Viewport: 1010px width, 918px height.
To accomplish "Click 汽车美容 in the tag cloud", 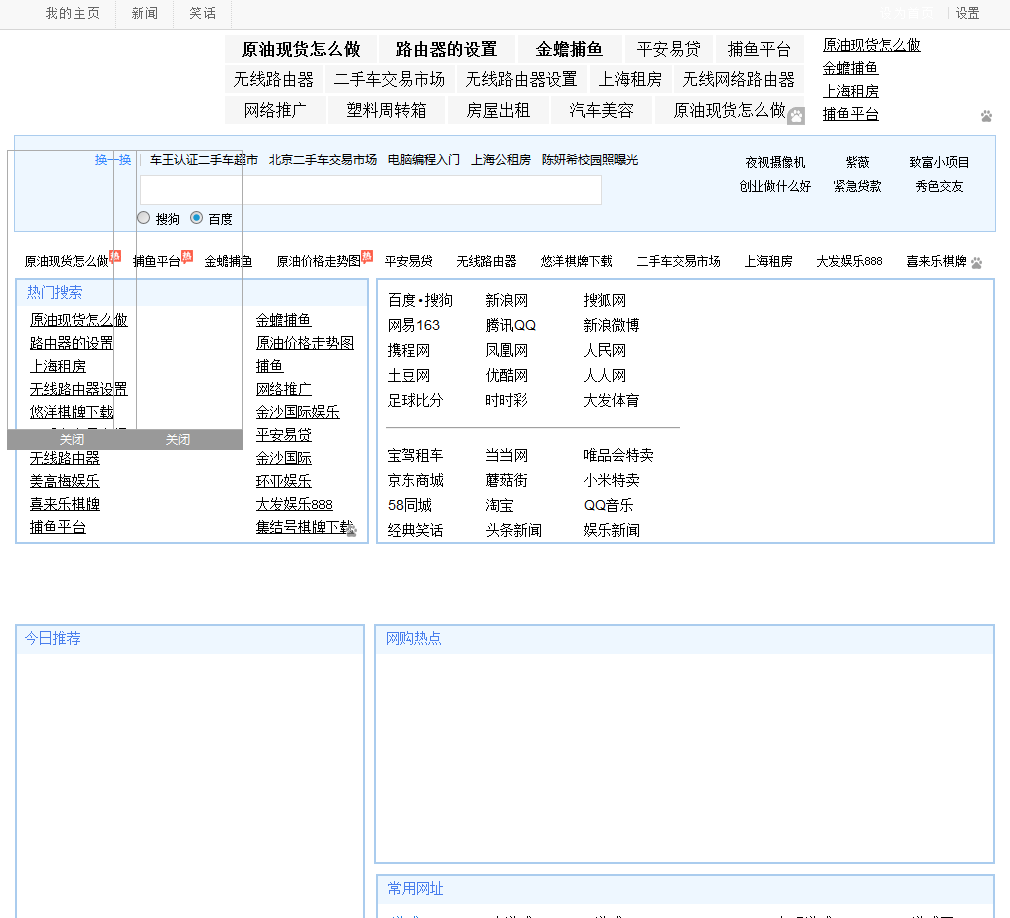I will (602, 110).
